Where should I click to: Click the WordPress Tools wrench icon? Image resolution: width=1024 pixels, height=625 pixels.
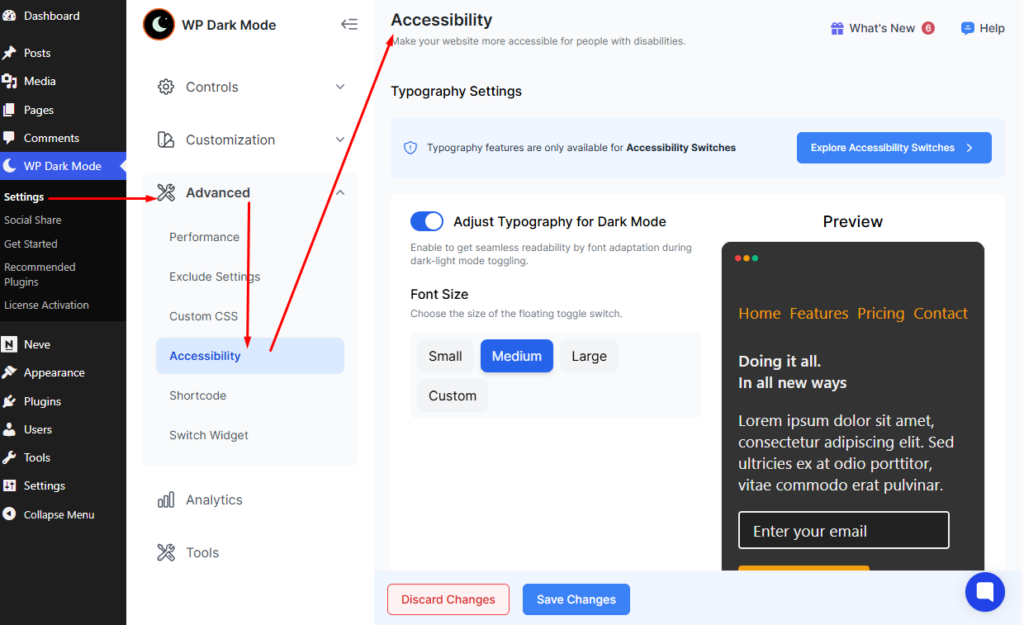[x=9, y=457]
